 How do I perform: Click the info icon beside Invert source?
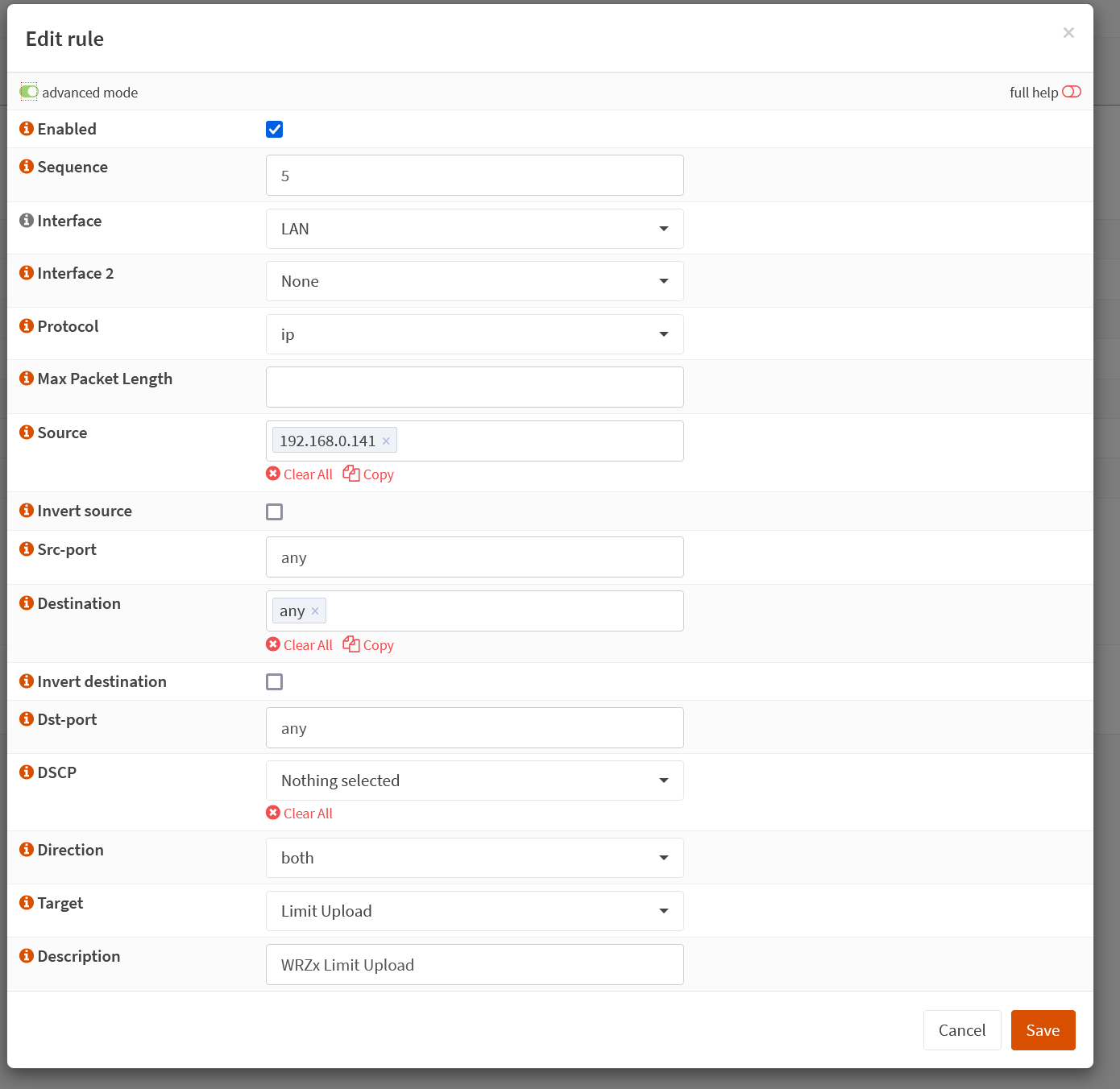click(x=27, y=511)
